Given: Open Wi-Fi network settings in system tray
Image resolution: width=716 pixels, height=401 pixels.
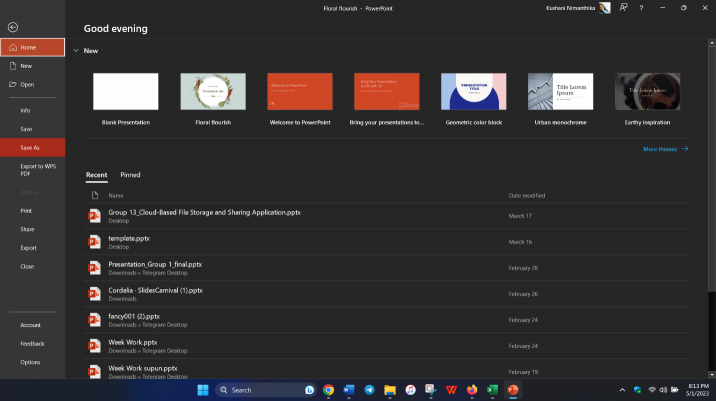Looking at the screenshot, I should click(x=652, y=390).
